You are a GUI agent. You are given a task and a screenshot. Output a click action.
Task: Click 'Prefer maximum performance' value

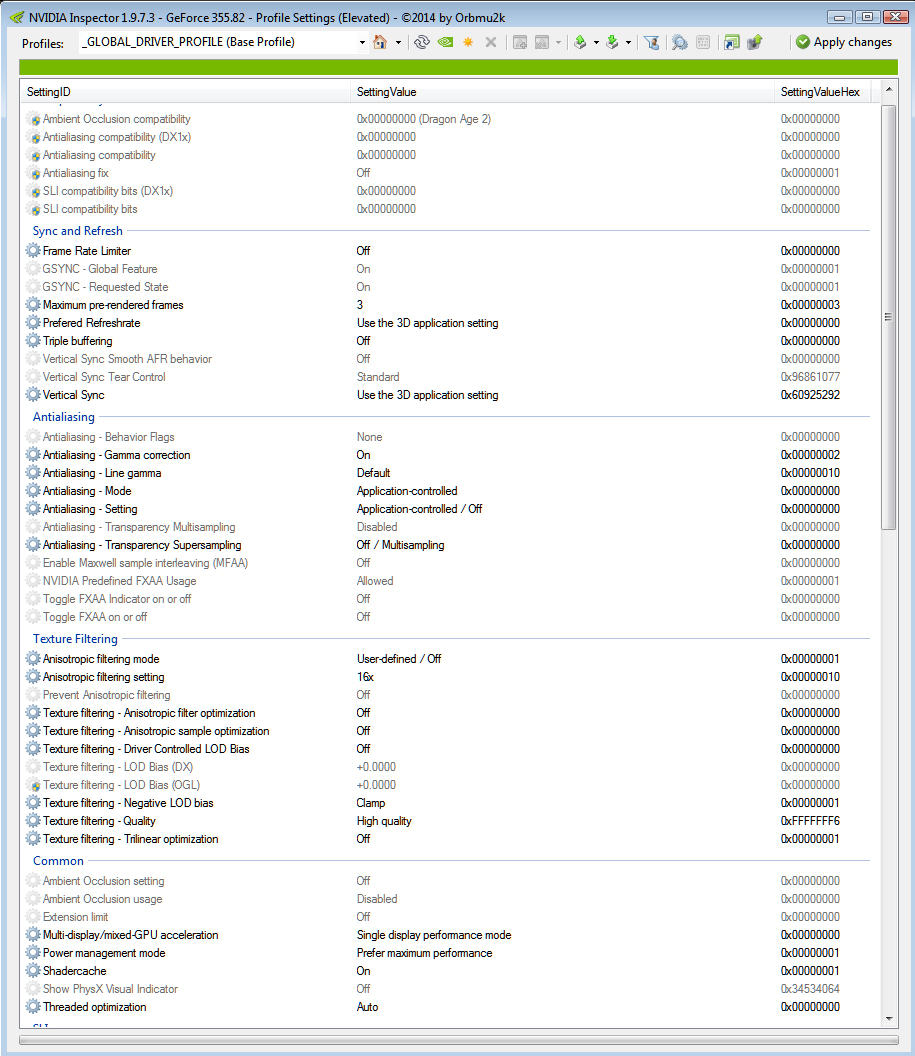[424, 953]
